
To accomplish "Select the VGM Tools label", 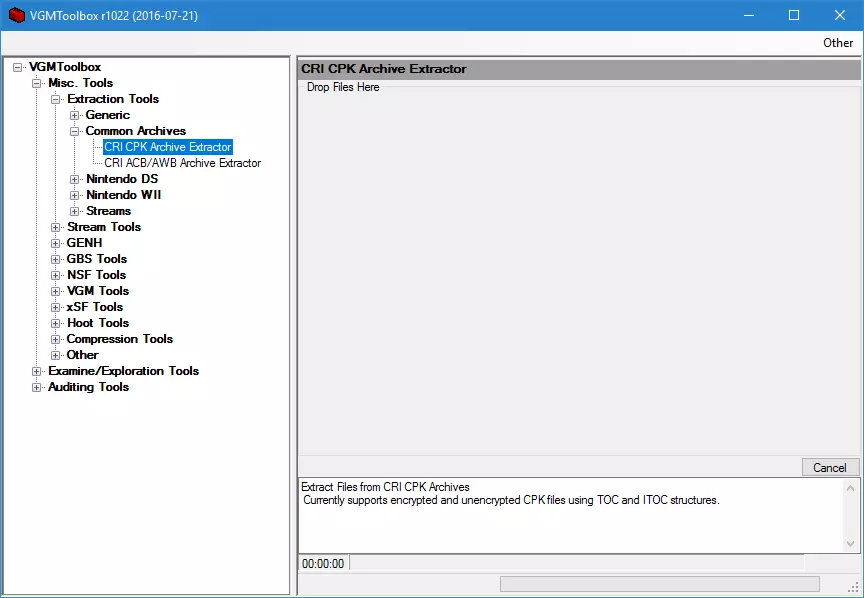I will tap(98, 290).
